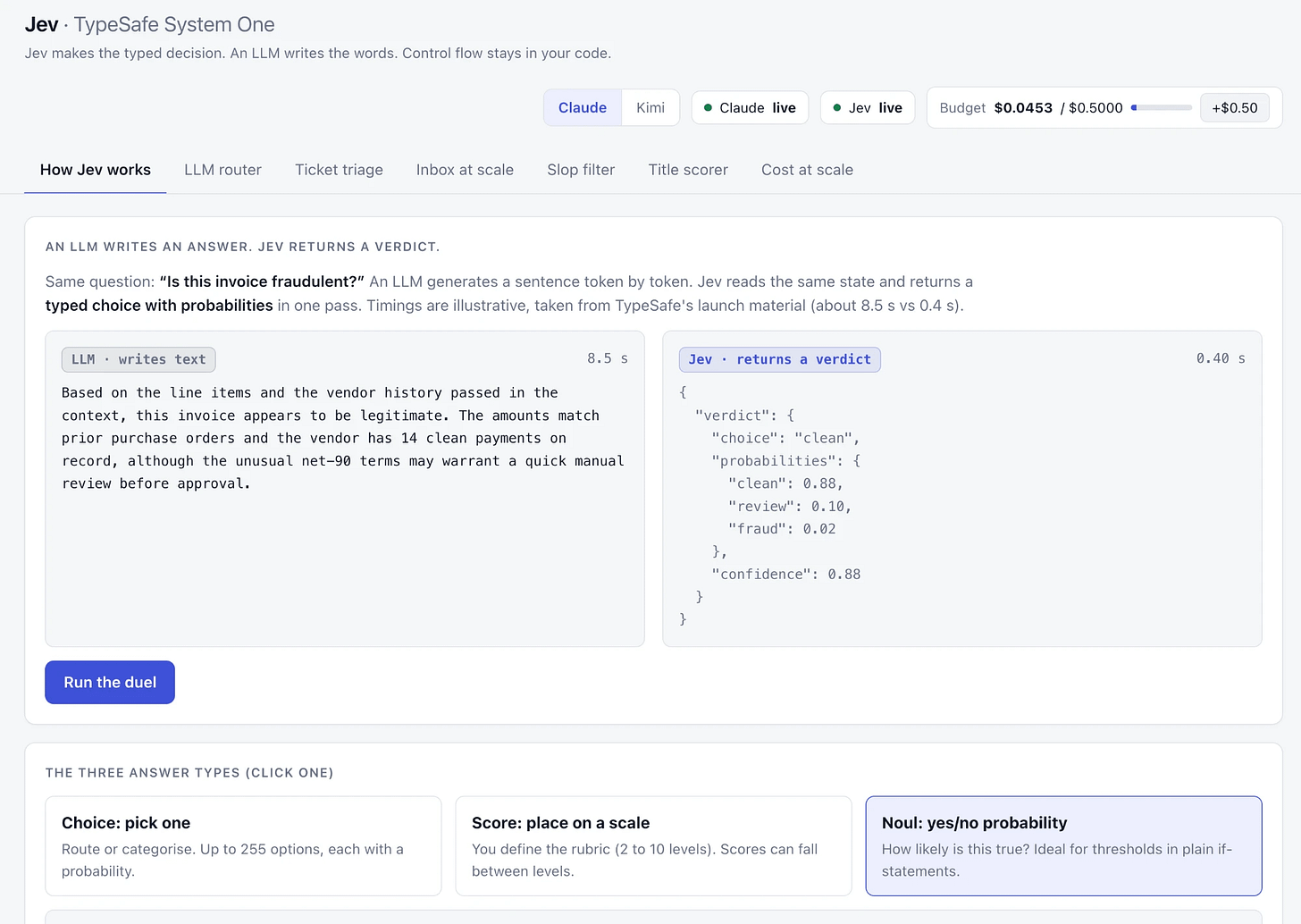Add +$0.50 to the budget
The image size is (1301, 924).
1234,107
